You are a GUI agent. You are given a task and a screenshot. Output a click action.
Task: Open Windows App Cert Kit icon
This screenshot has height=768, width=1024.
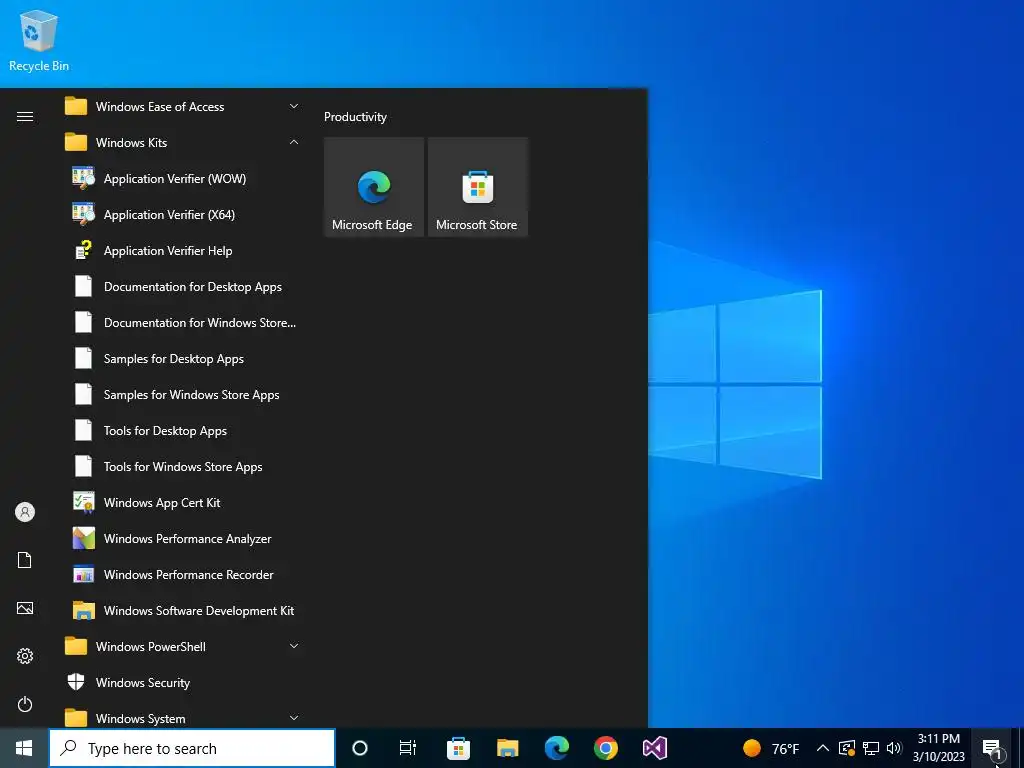pos(84,502)
